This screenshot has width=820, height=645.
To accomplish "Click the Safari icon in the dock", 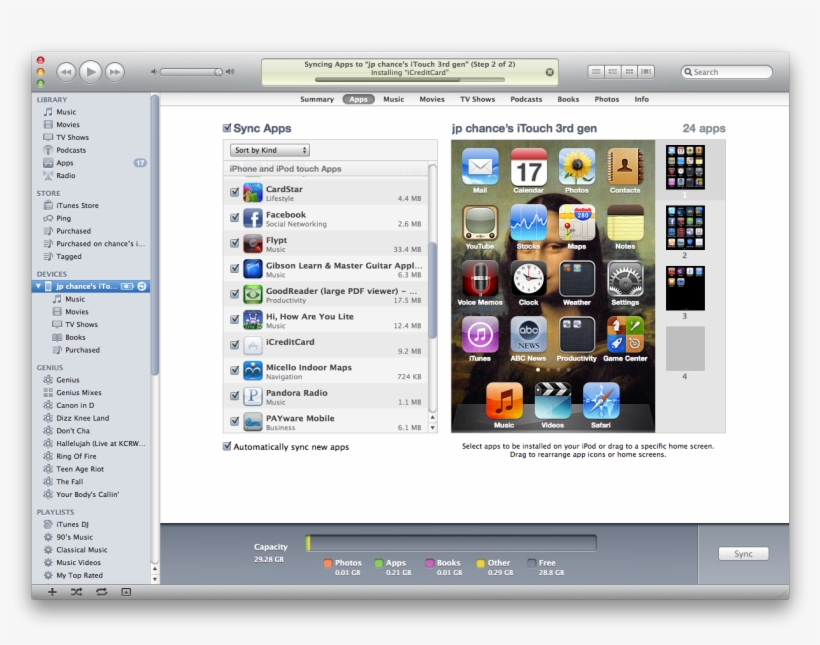I will pyautogui.click(x=601, y=401).
